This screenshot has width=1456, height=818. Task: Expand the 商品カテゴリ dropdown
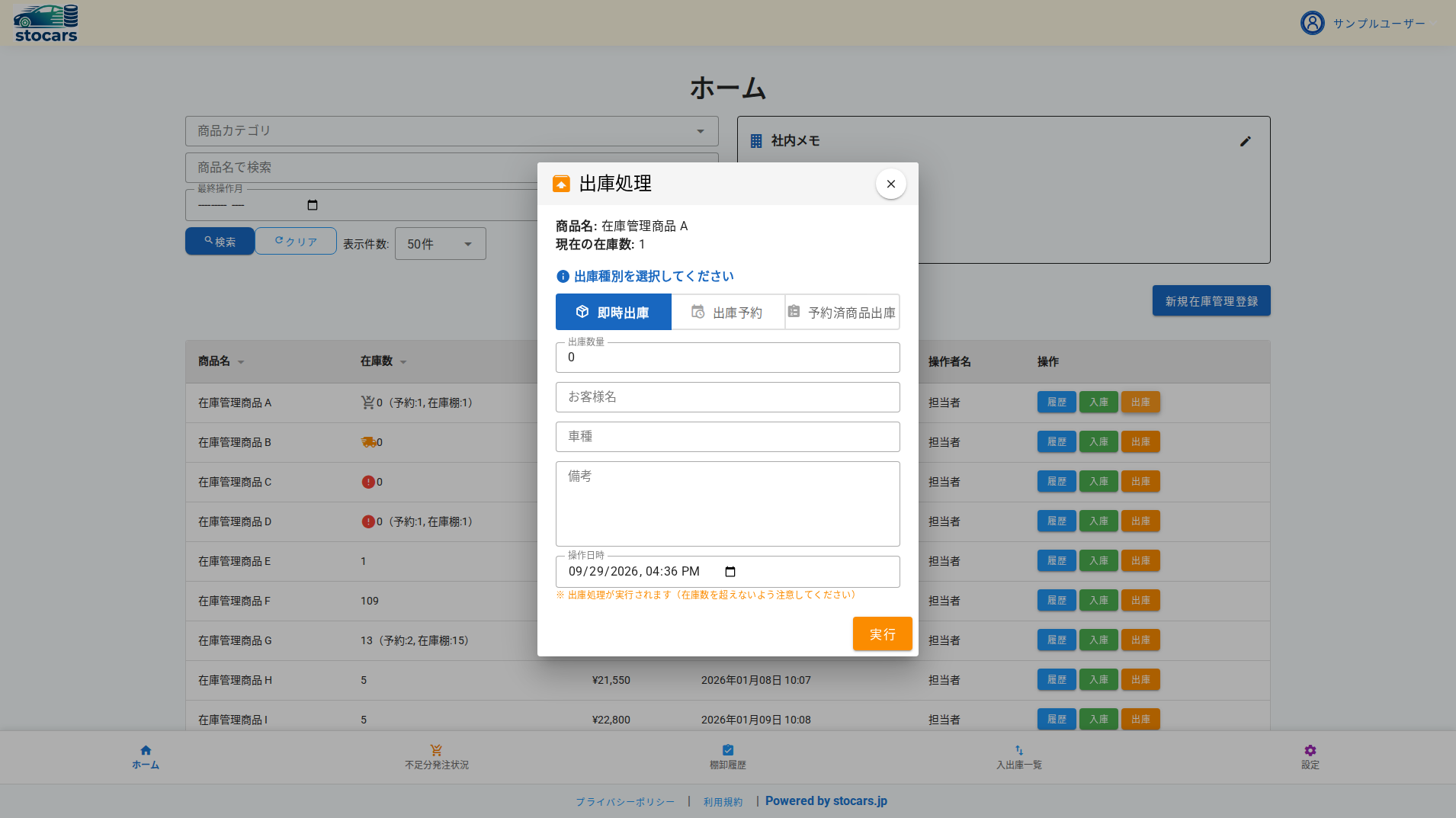(451, 131)
